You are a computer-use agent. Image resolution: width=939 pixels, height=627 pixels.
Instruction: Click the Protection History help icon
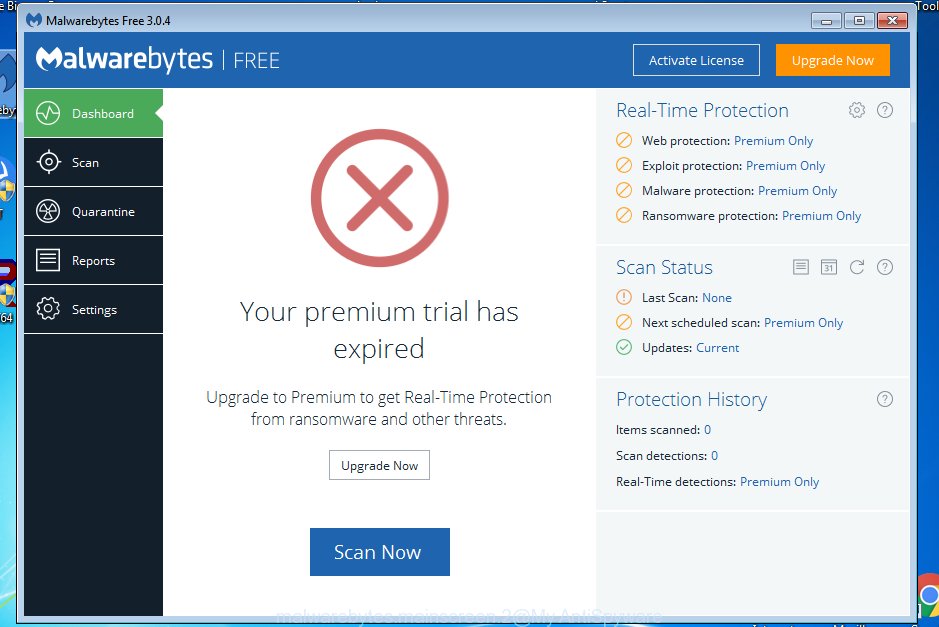[885, 399]
